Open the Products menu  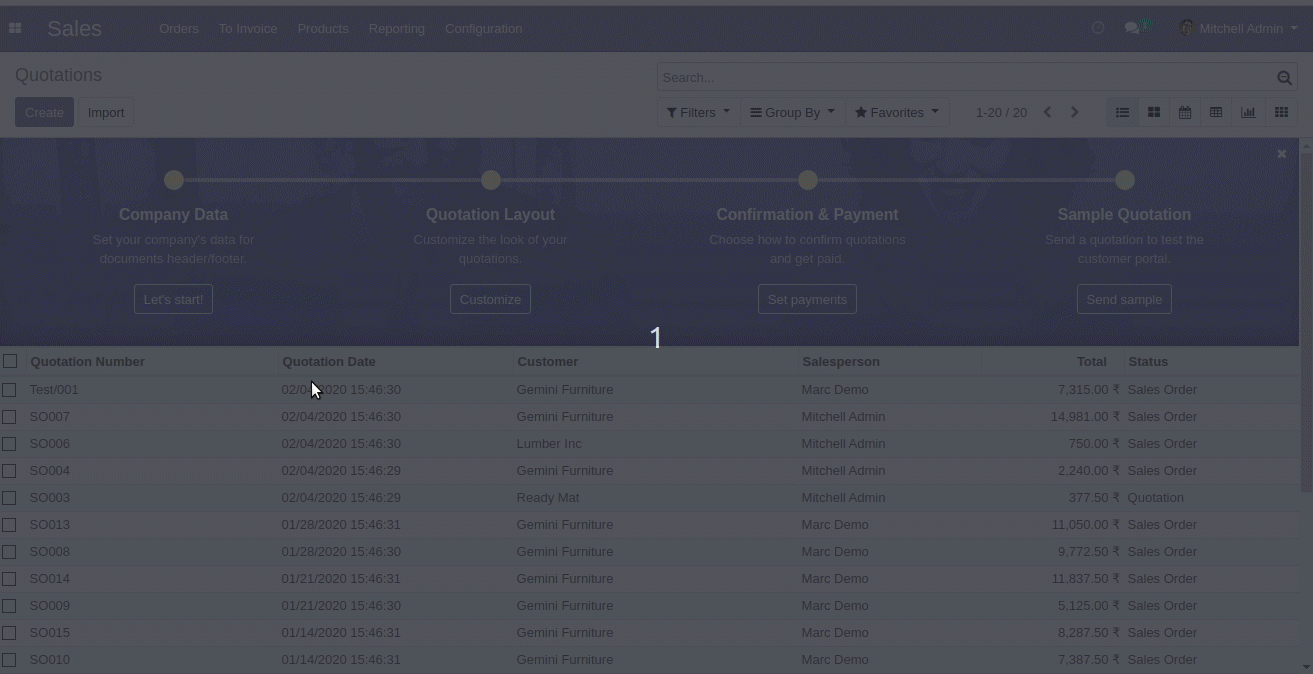(x=323, y=28)
